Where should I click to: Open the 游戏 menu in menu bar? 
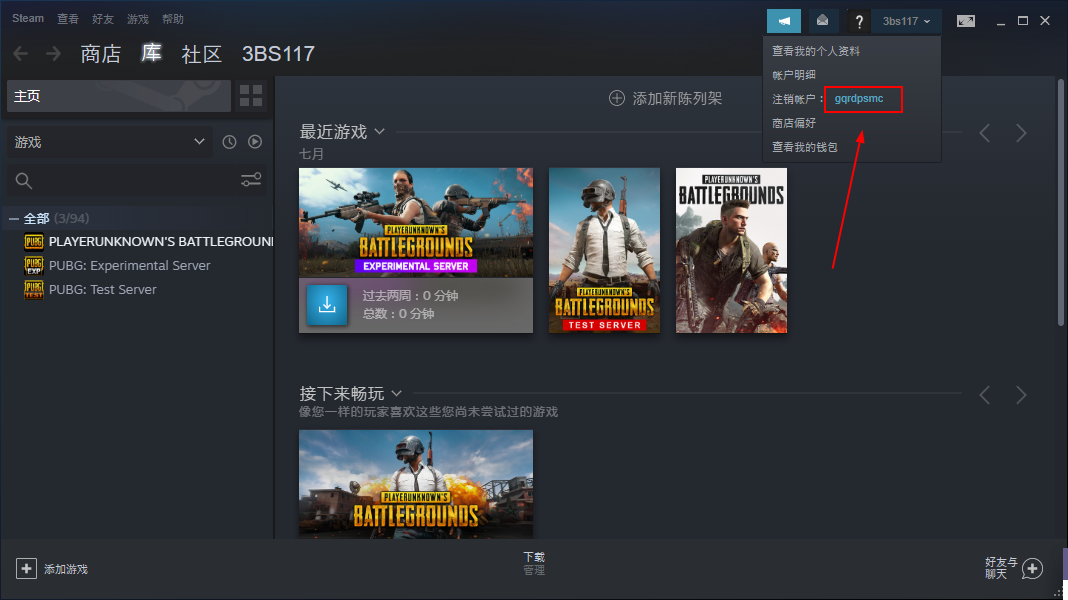pyautogui.click(x=138, y=19)
